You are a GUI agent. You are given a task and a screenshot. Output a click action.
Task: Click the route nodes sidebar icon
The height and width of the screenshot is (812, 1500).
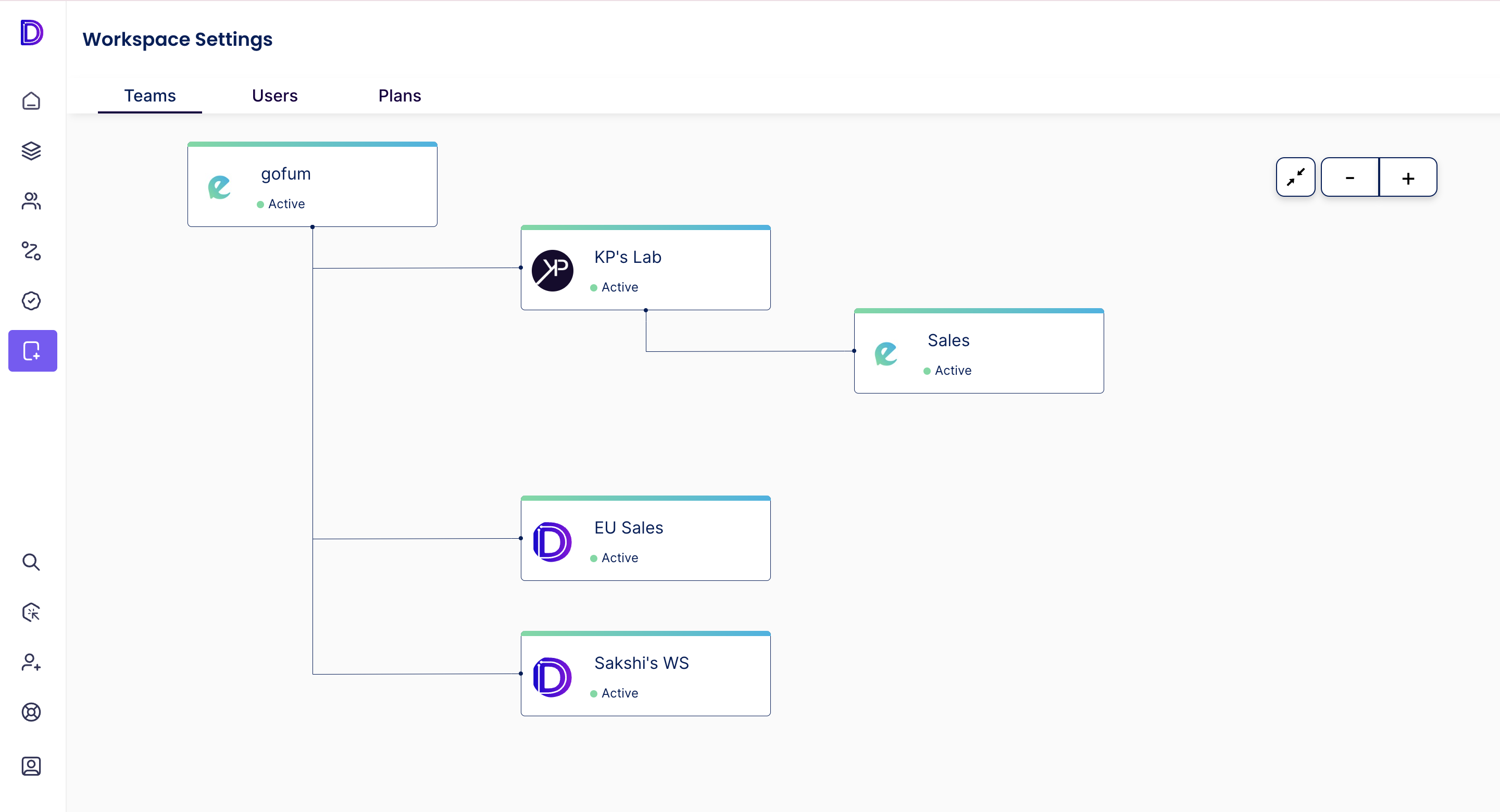[x=31, y=251]
